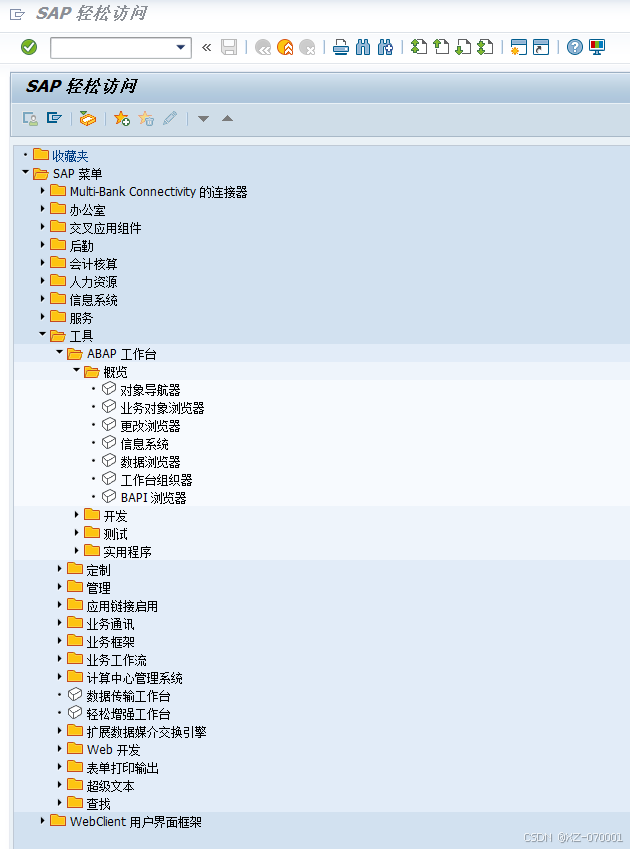Viewport: 630px width, 849px height.
Task: Expand the Web 开发 folder
Action: click(x=60, y=749)
